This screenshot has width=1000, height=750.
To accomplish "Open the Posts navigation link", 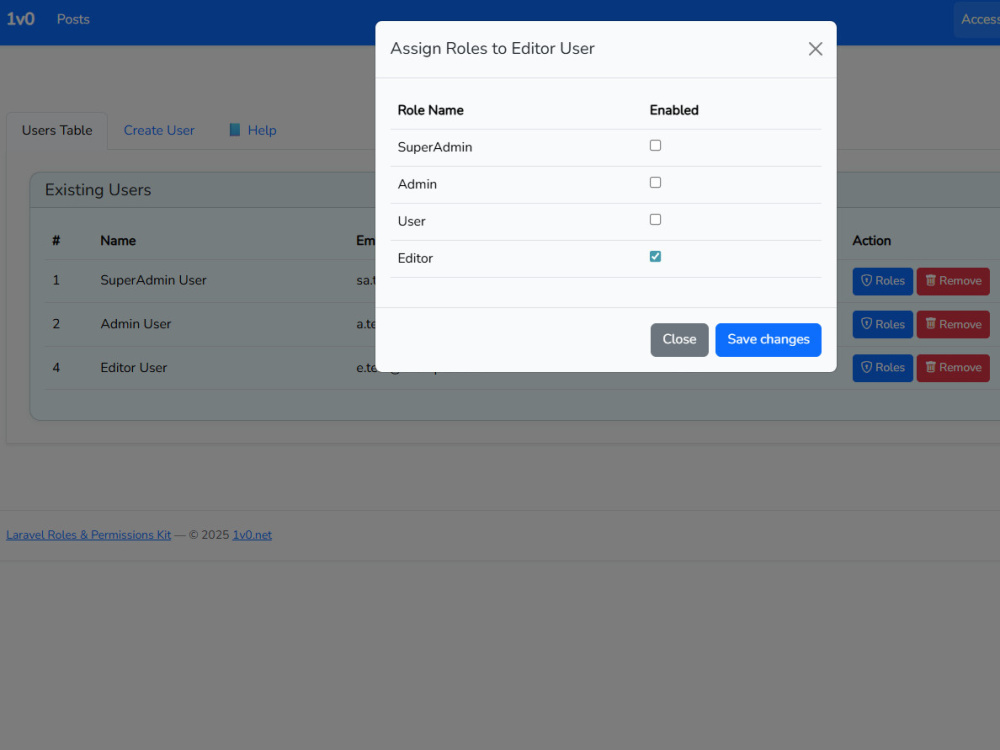I will pyautogui.click(x=73, y=19).
